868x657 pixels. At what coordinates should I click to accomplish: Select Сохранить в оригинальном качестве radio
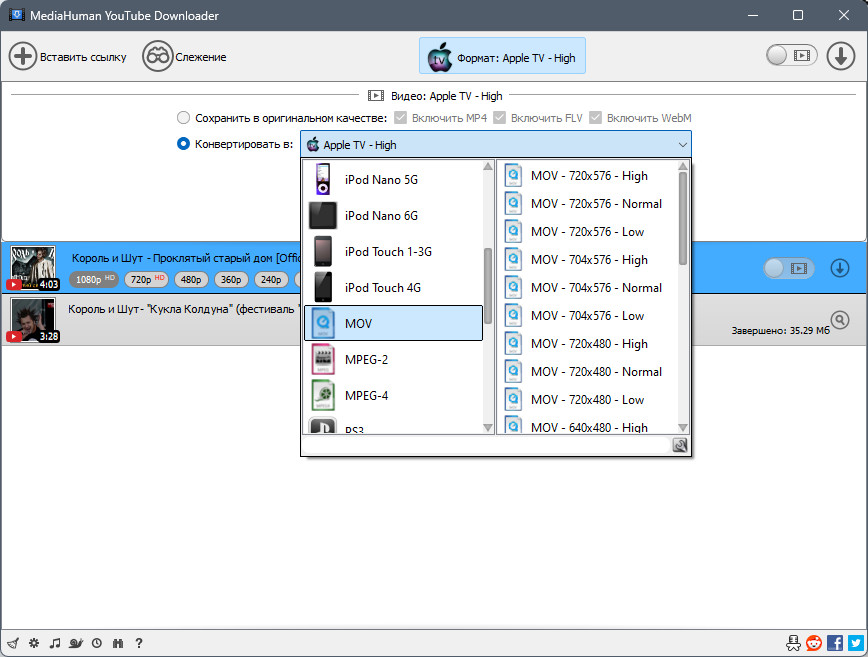[x=183, y=118]
